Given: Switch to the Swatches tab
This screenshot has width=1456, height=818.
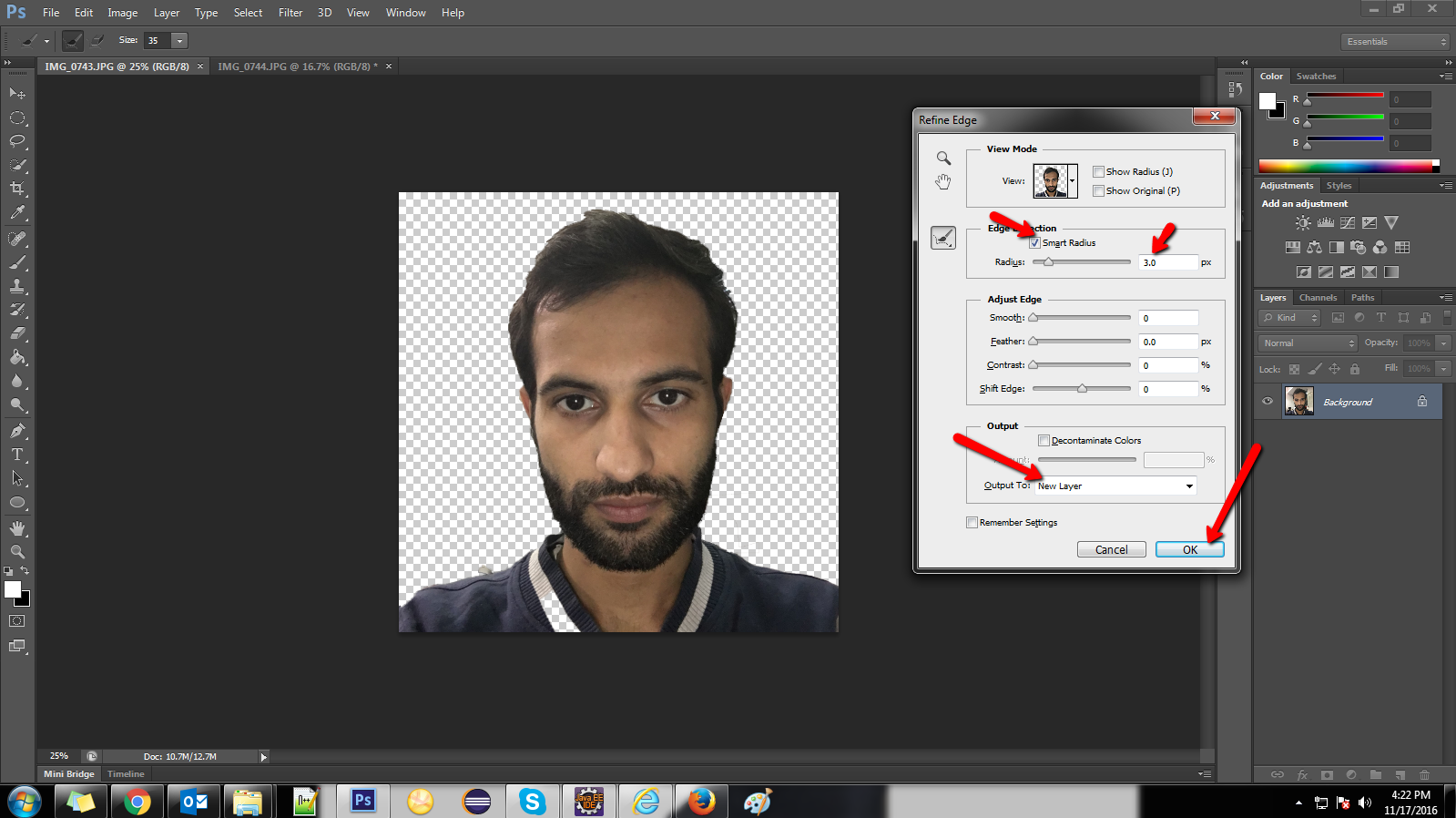Looking at the screenshot, I should click(x=1316, y=77).
